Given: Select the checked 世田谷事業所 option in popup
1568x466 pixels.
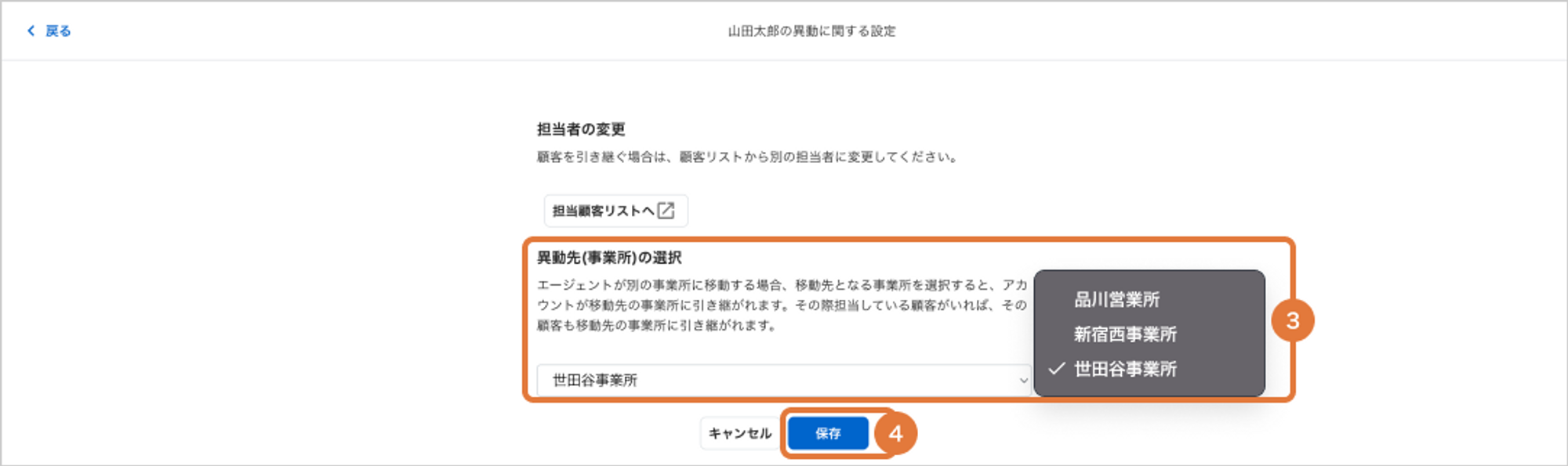Looking at the screenshot, I should tap(1125, 369).
